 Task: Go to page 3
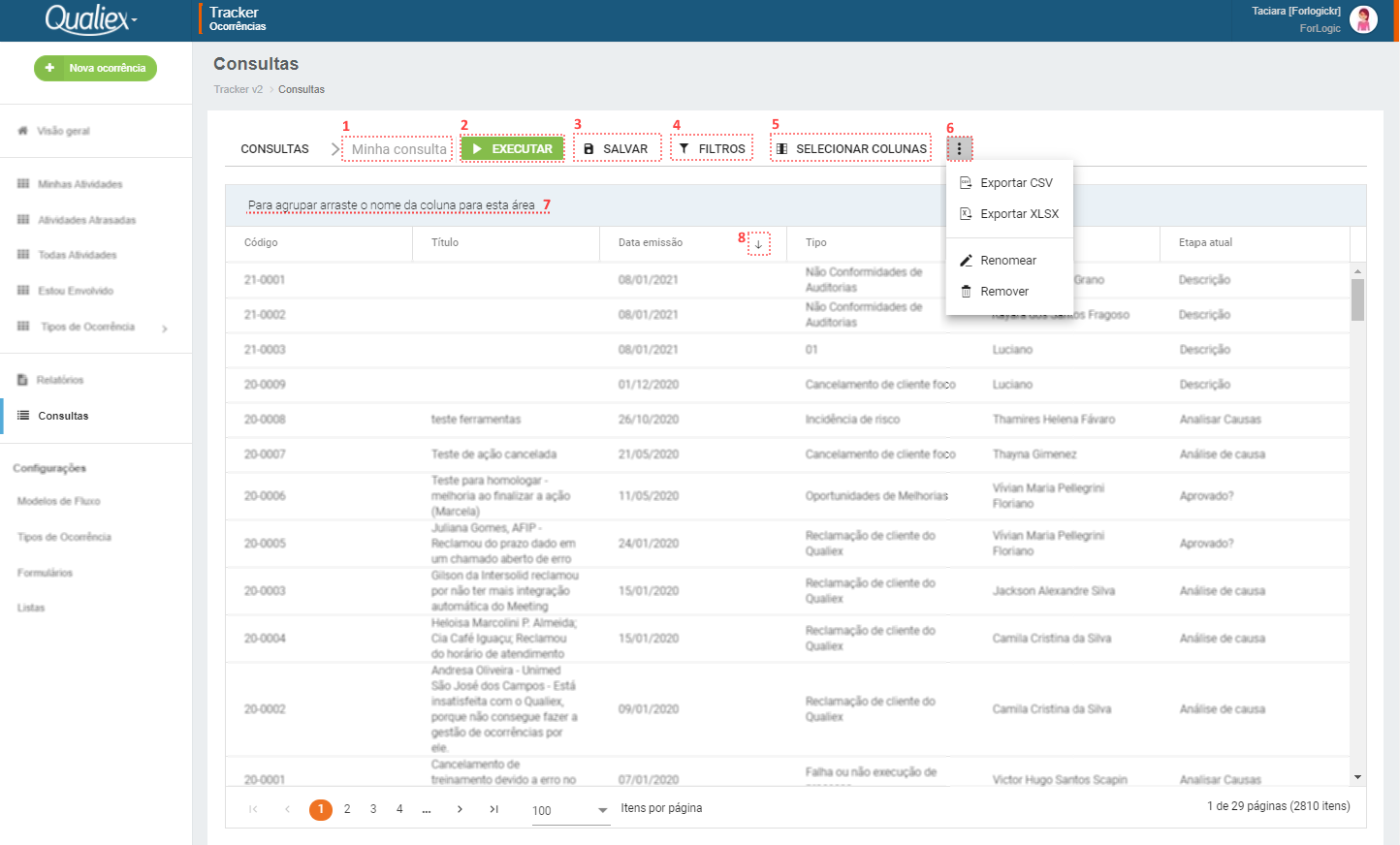coord(373,809)
